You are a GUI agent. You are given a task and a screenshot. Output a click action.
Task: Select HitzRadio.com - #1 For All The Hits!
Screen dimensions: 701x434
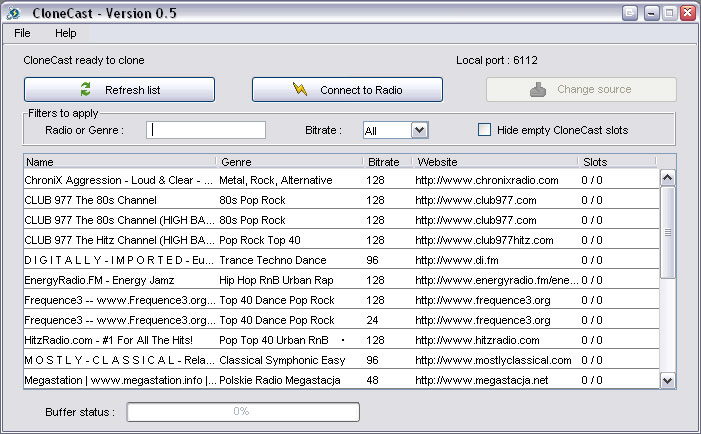point(342,340)
